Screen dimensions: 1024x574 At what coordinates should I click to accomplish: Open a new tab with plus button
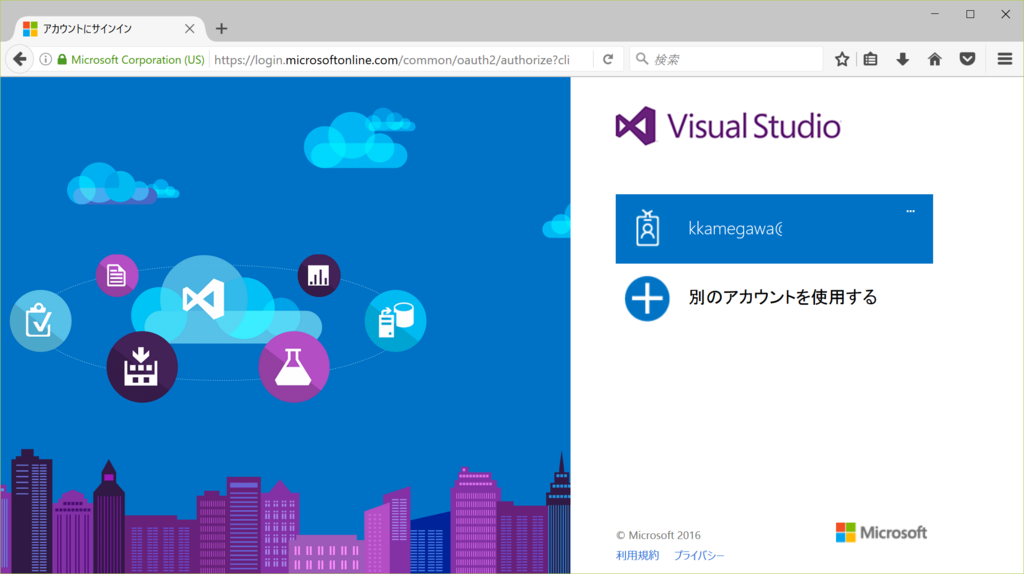(221, 29)
